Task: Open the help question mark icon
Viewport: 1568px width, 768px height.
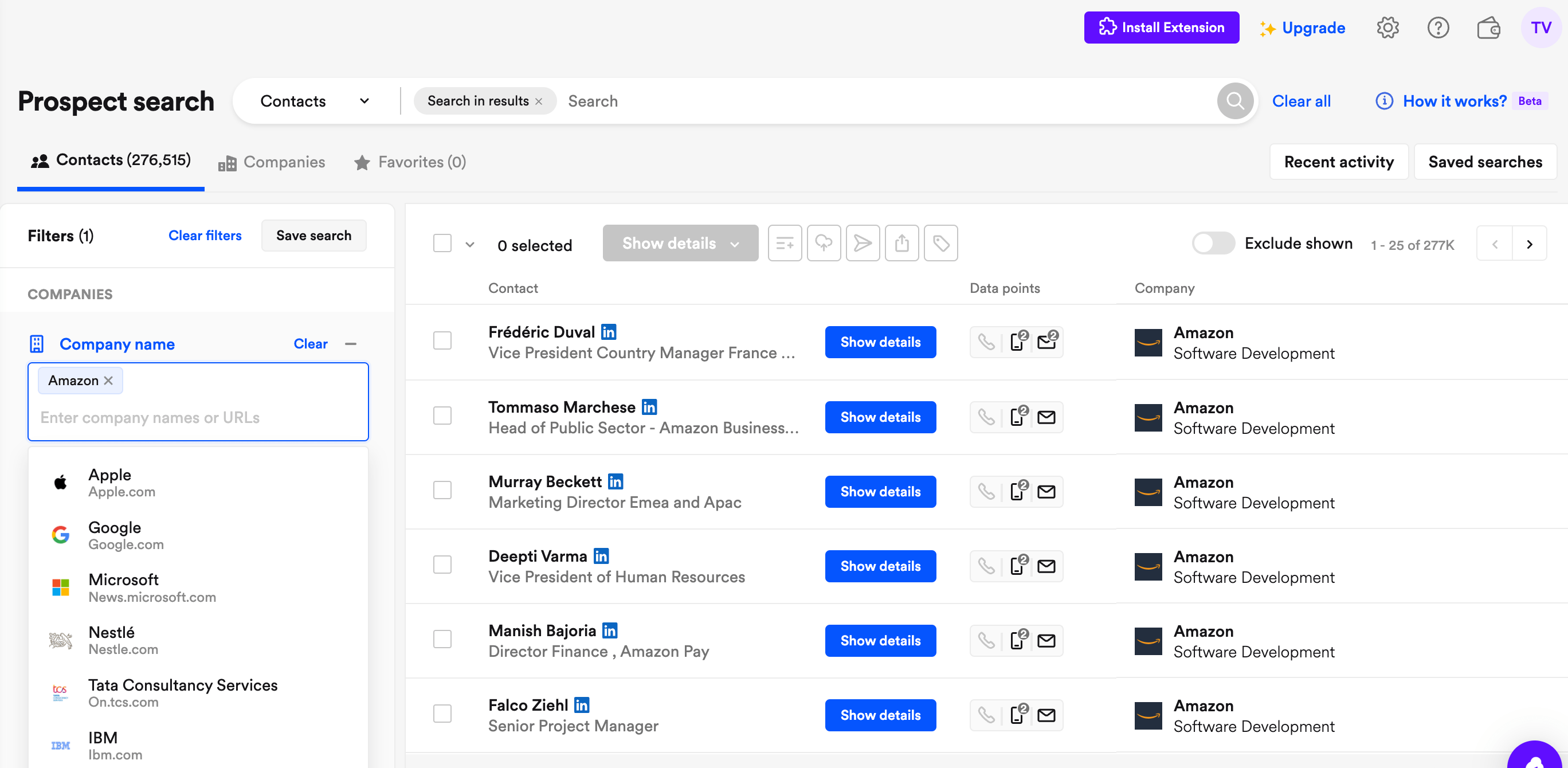Action: (x=1438, y=28)
